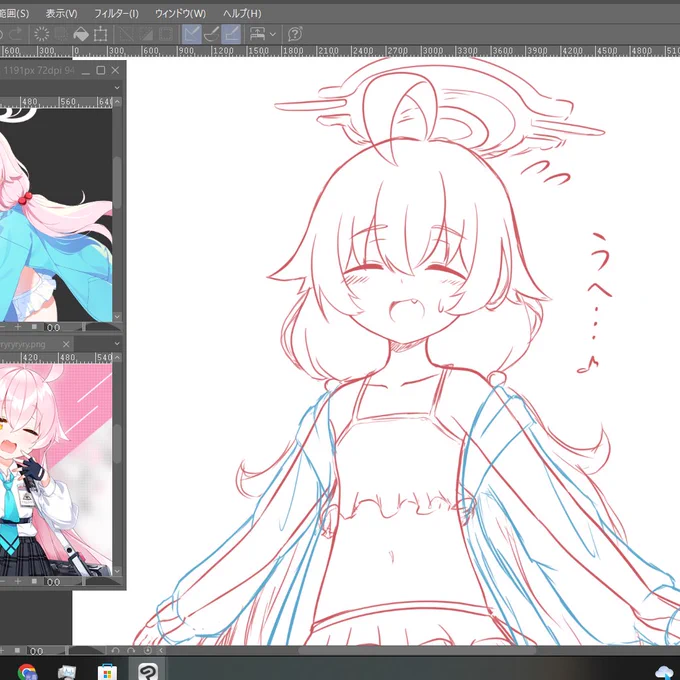Click the ryryryry.png canvas scroll-down arrow
The width and height of the screenshot is (680, 680).
(x=118, y=571)
